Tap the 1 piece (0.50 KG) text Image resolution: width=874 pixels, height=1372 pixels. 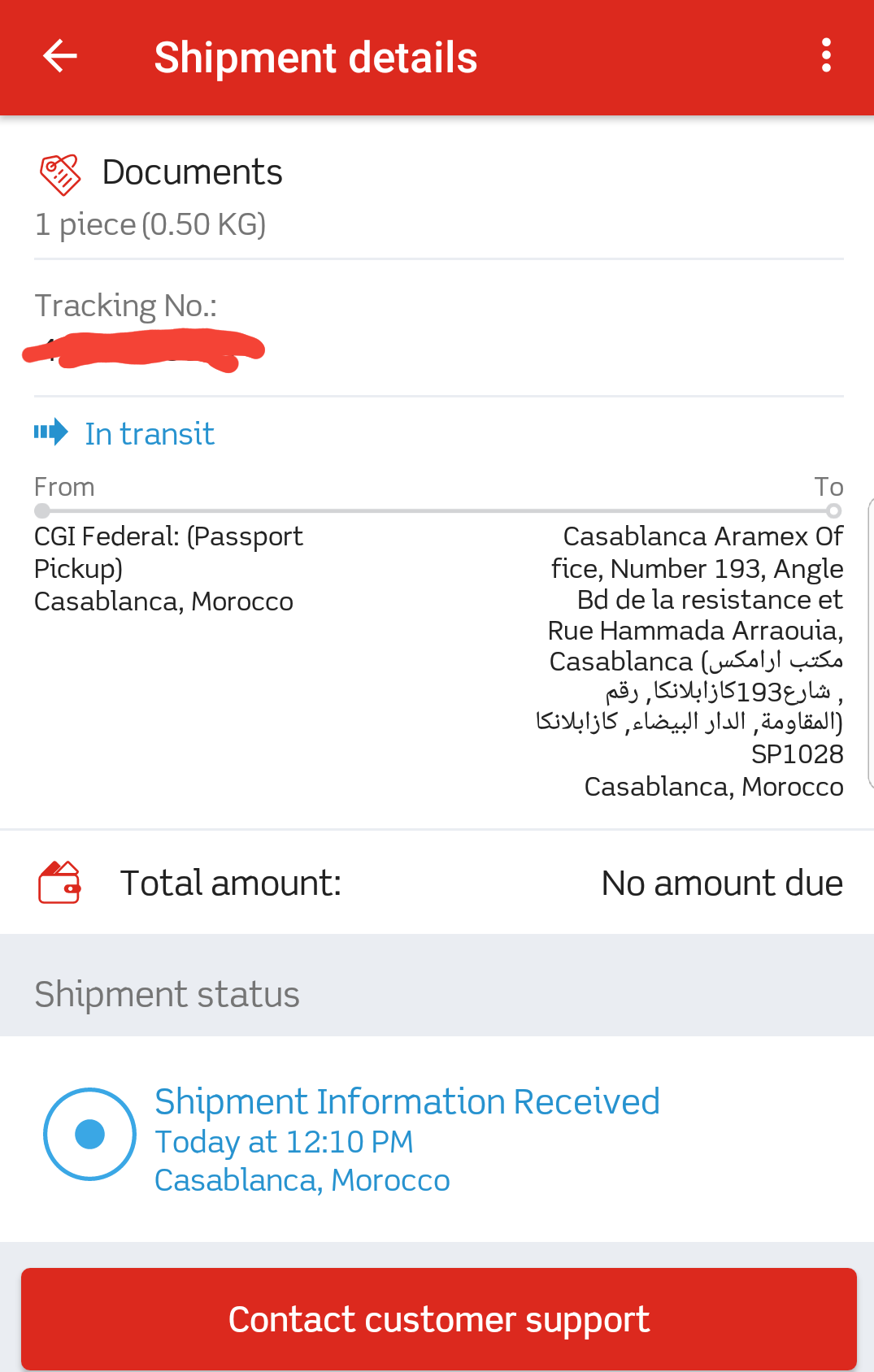[x=150, y=224]
